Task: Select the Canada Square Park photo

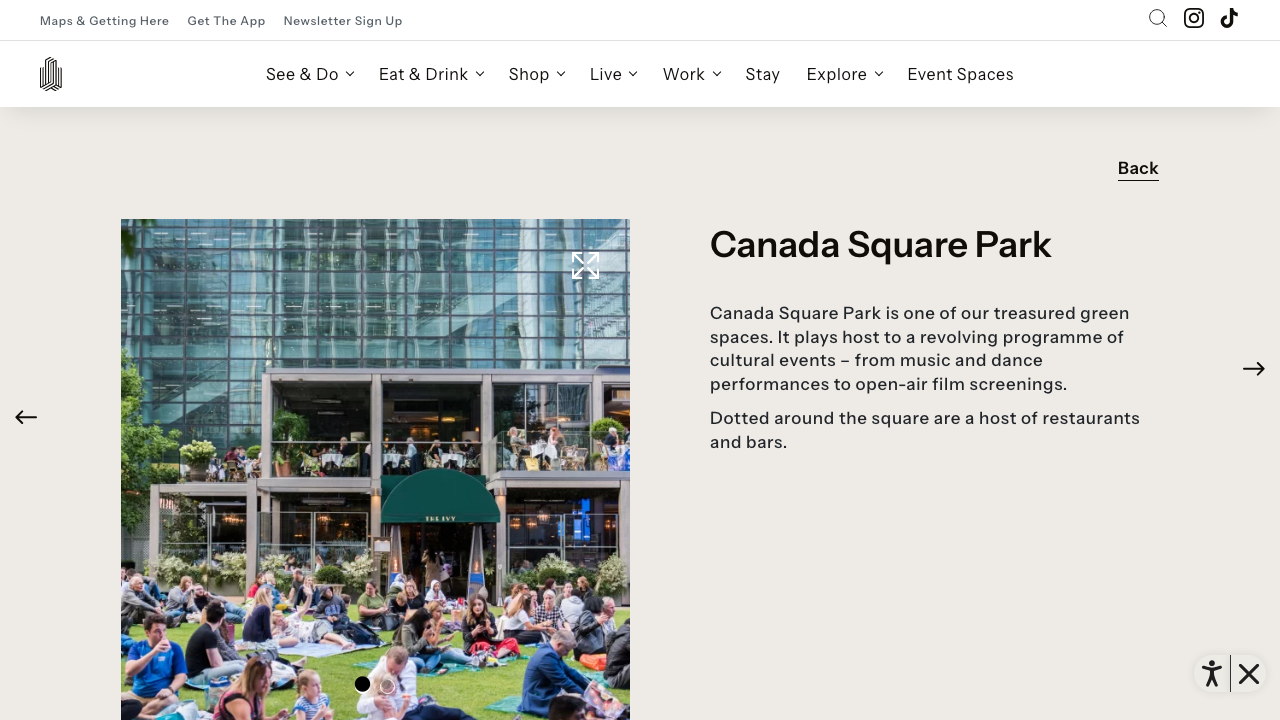Action: point(375,470)
